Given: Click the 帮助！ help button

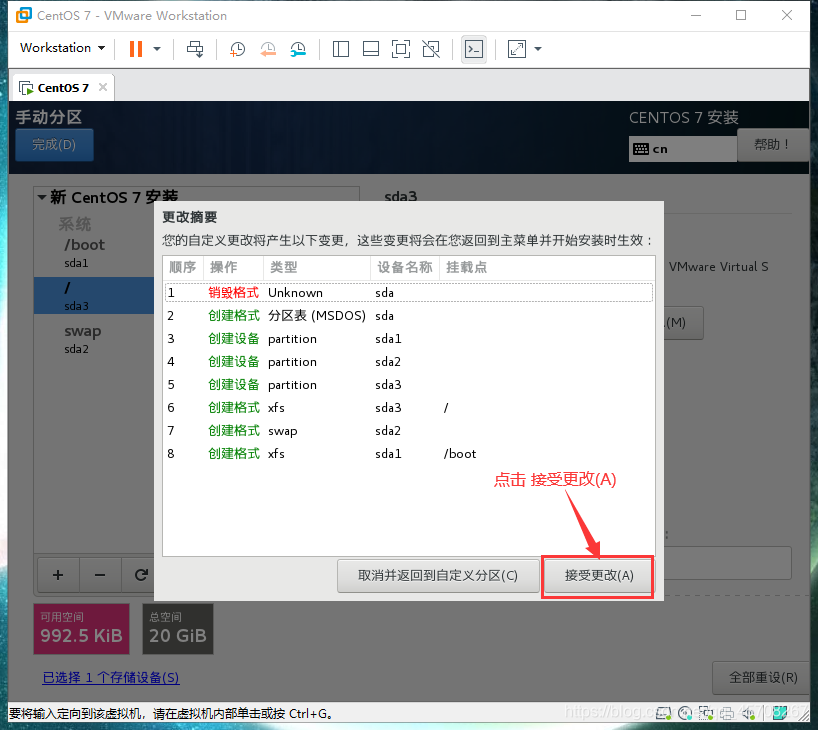Looking at the screenshot, I should click(x=772, y=145).
